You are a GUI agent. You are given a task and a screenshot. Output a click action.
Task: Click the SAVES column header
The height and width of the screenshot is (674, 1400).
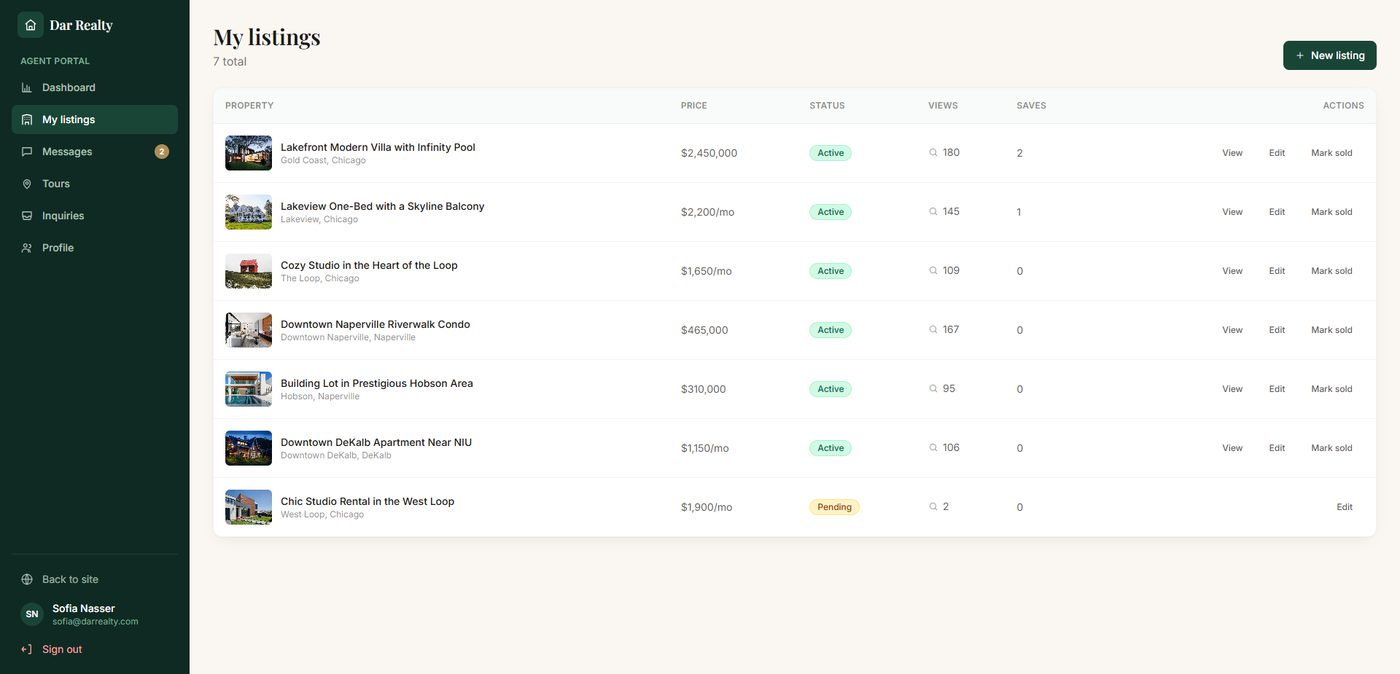coord(1031,106)
